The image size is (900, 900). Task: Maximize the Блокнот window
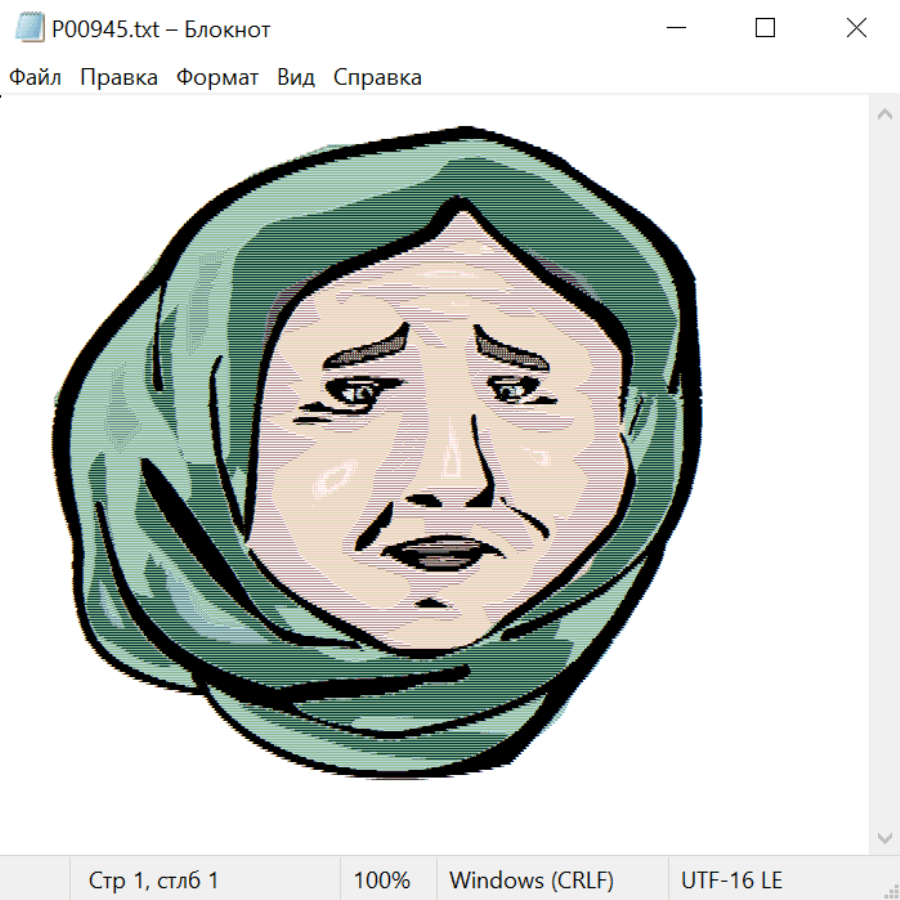click(765, 29)
